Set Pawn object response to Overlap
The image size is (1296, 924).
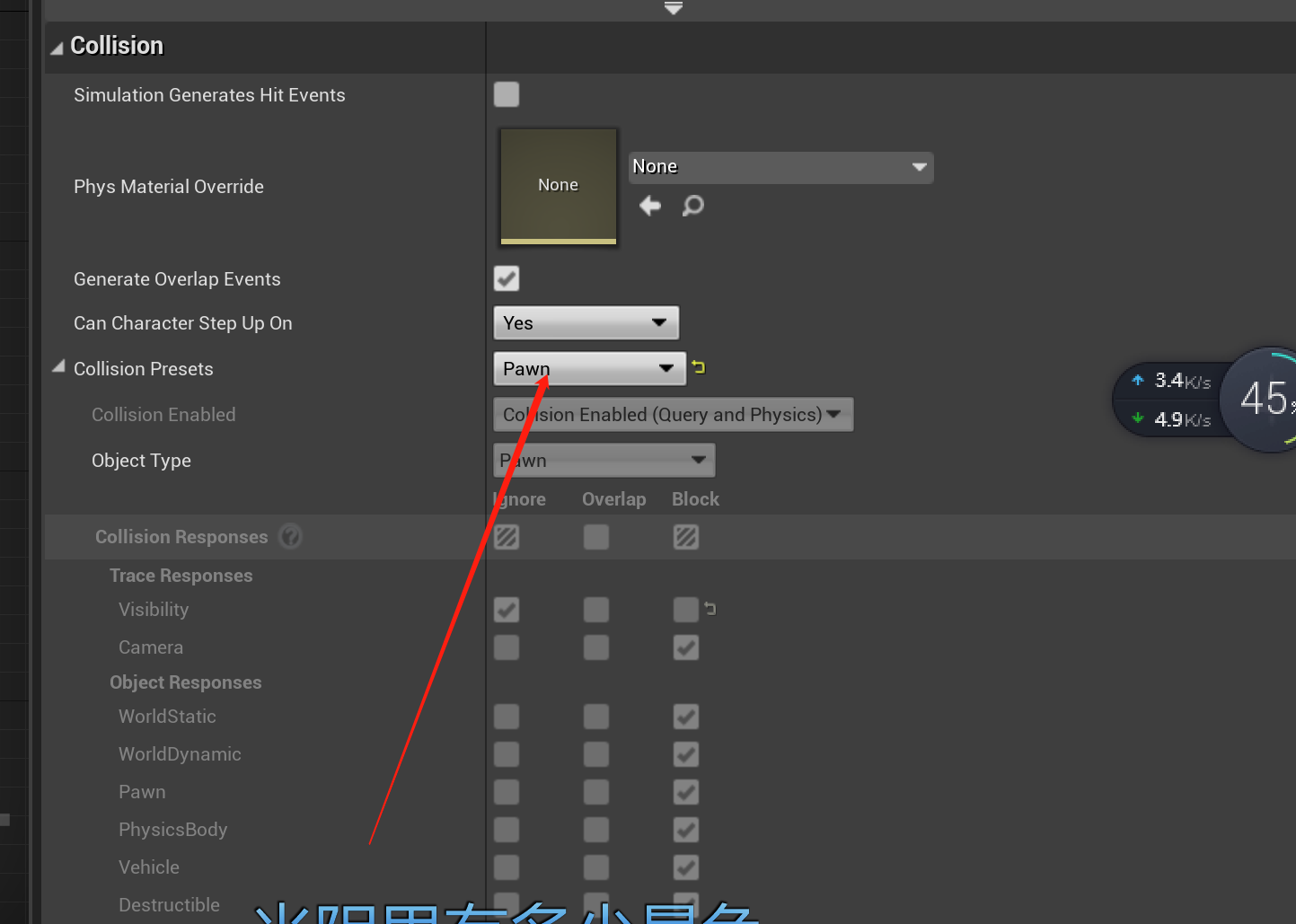[596, 792]
